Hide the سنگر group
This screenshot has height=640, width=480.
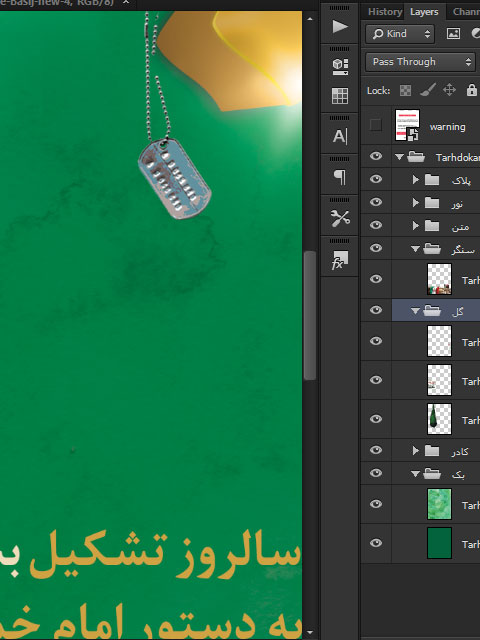tap(376, 248)
